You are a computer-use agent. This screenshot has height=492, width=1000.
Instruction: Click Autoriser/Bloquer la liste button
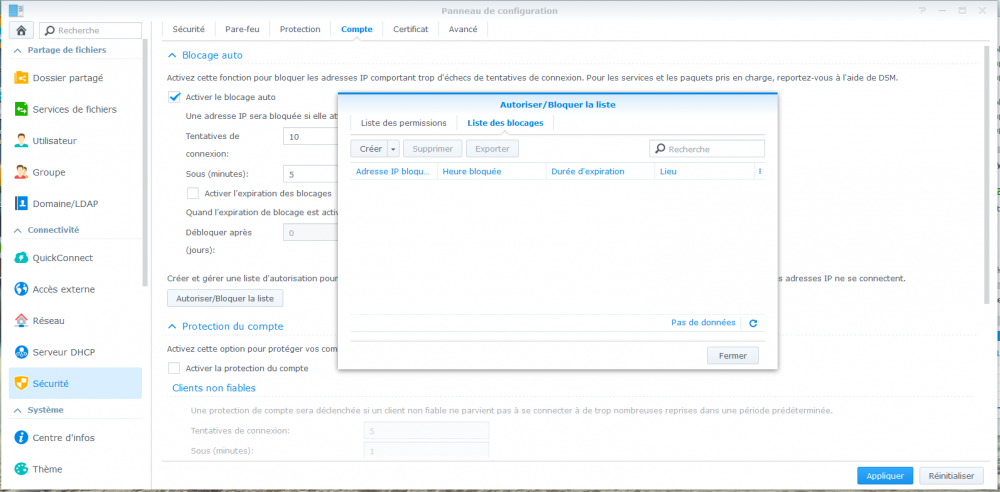coord(225,298)
